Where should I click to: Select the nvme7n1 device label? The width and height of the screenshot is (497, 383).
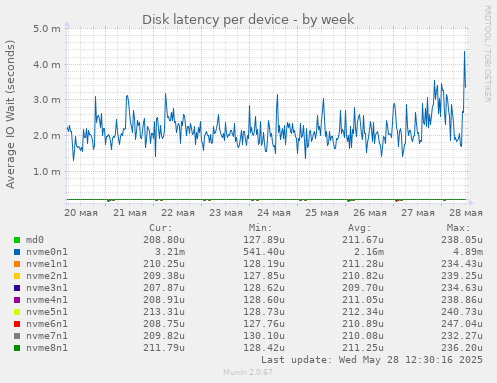click(x=47, y=336)
